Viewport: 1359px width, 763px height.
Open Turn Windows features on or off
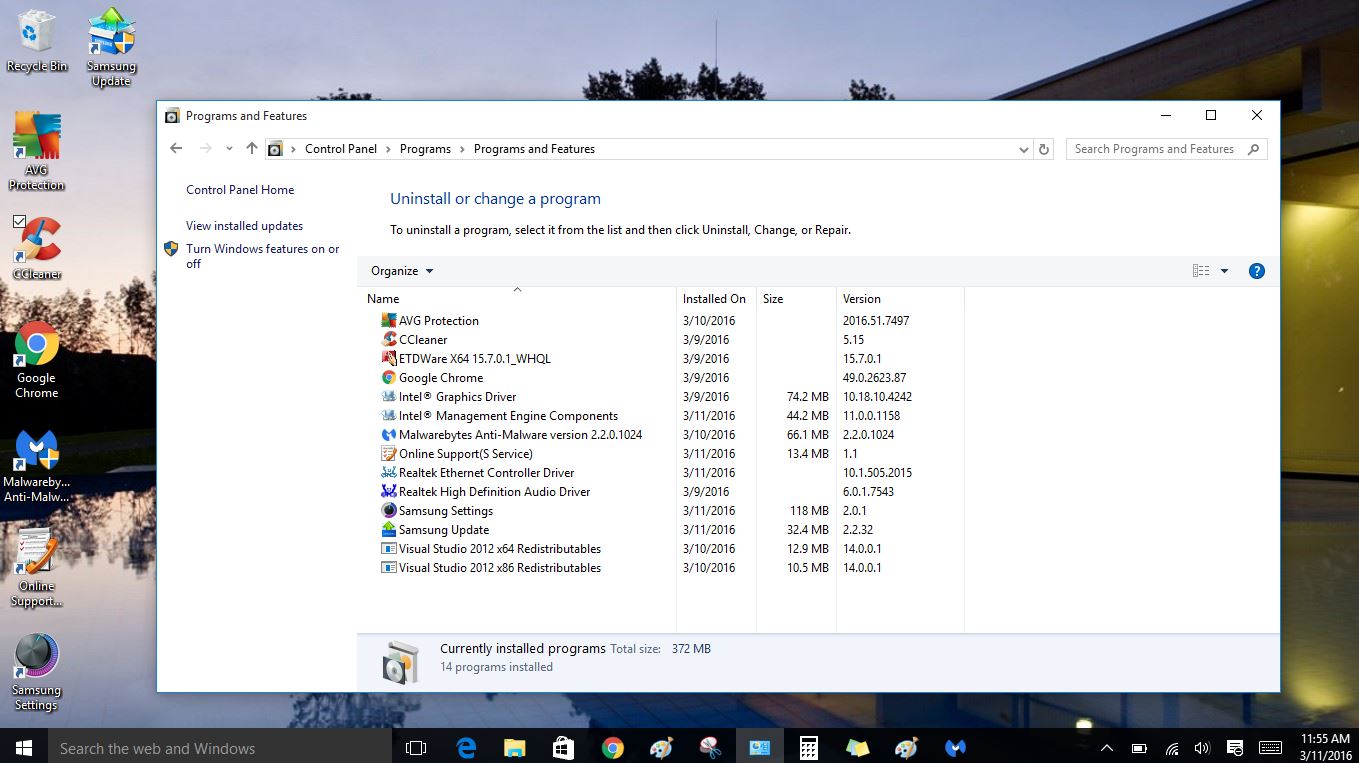262,256
